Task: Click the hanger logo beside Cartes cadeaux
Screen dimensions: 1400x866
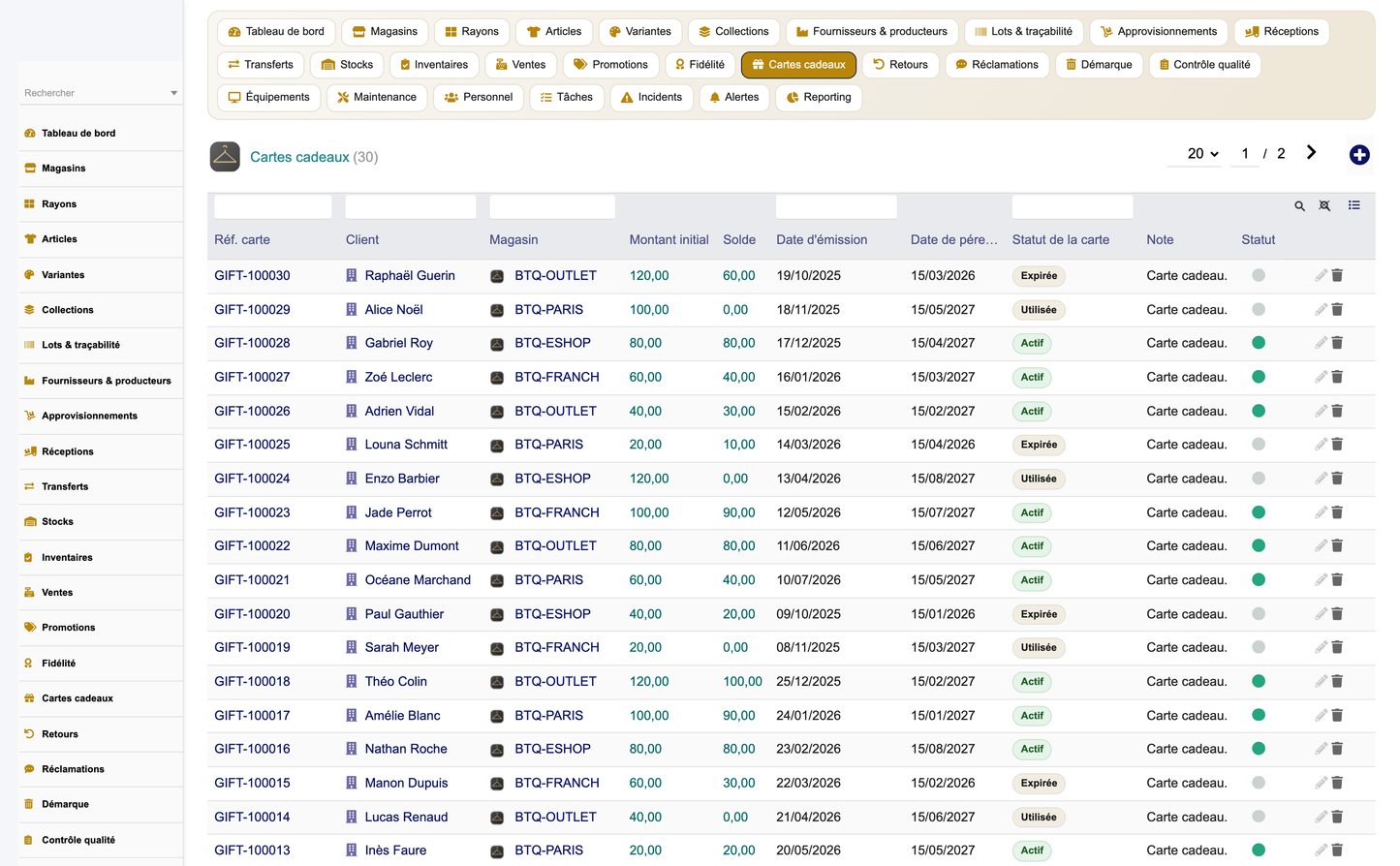Action: pos(225,157)
